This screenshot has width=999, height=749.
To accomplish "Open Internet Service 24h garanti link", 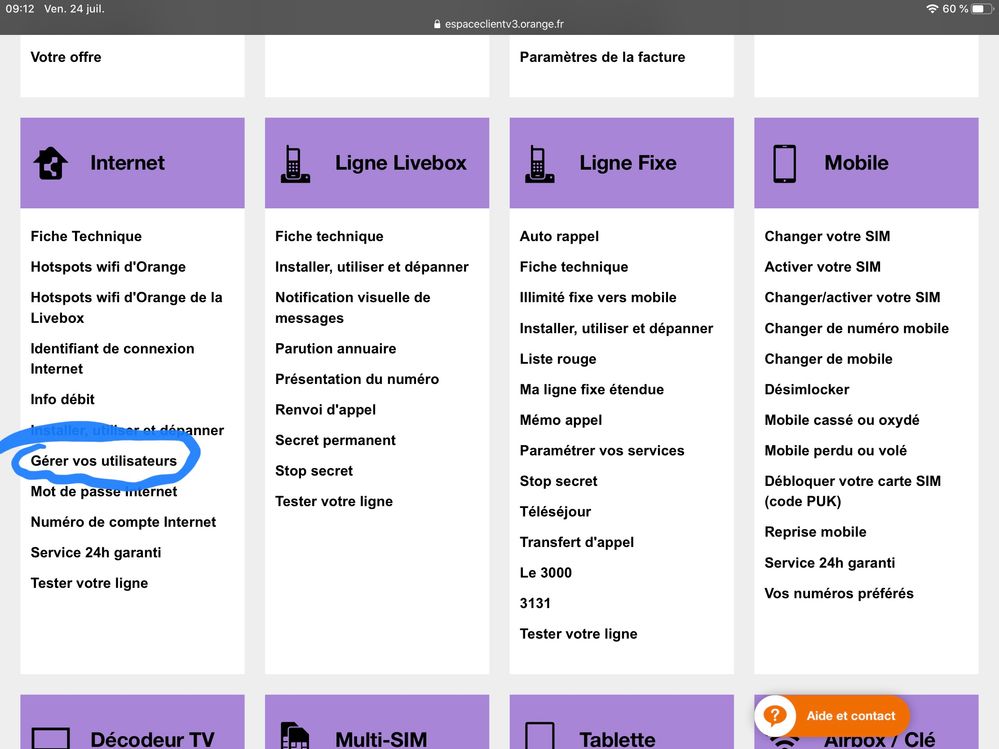I will coord(96,552).
